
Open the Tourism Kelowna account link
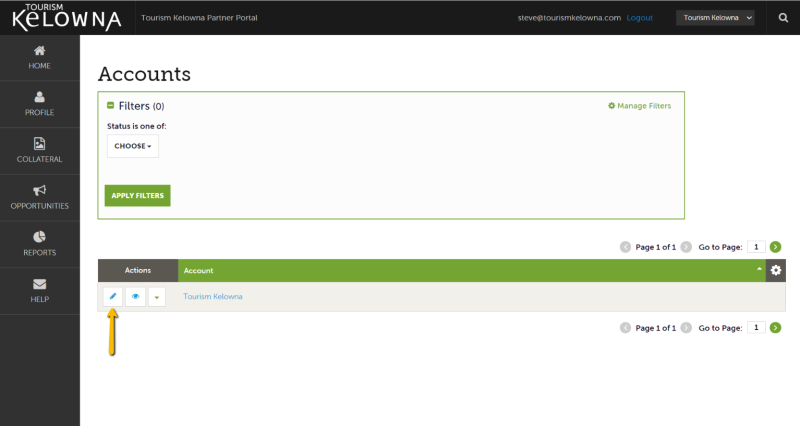[213, 296]
